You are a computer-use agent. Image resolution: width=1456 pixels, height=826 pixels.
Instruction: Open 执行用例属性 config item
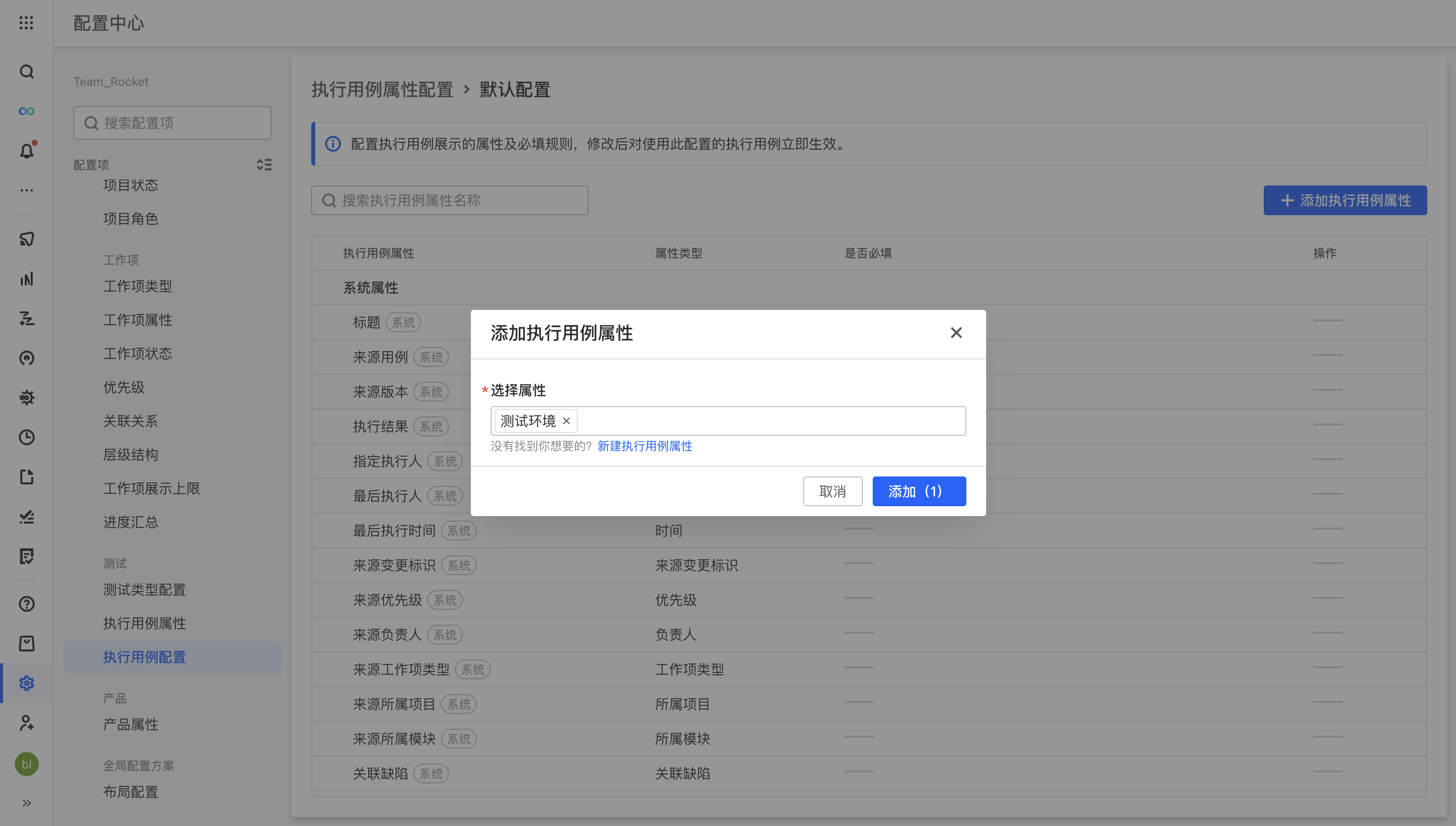click(144, 624)
